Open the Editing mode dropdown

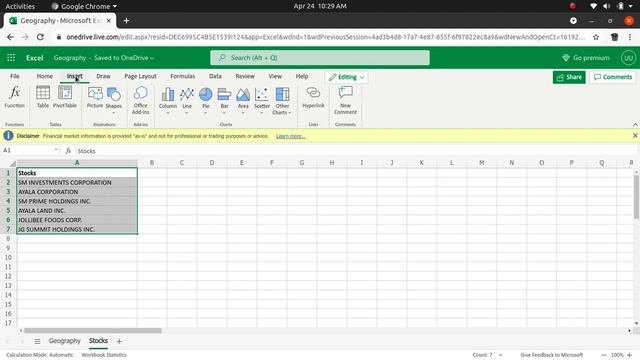click(347, 77)
